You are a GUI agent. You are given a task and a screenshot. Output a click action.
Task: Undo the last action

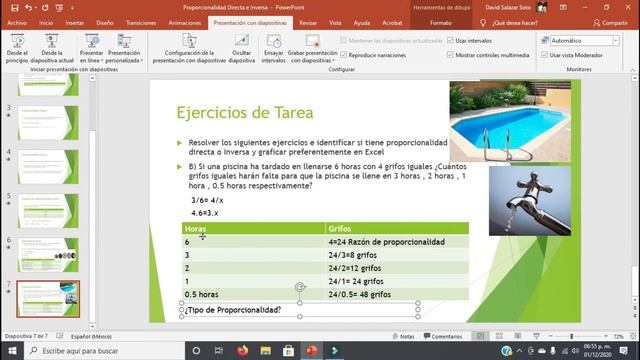pyautogui.click(x=28, y=8)
